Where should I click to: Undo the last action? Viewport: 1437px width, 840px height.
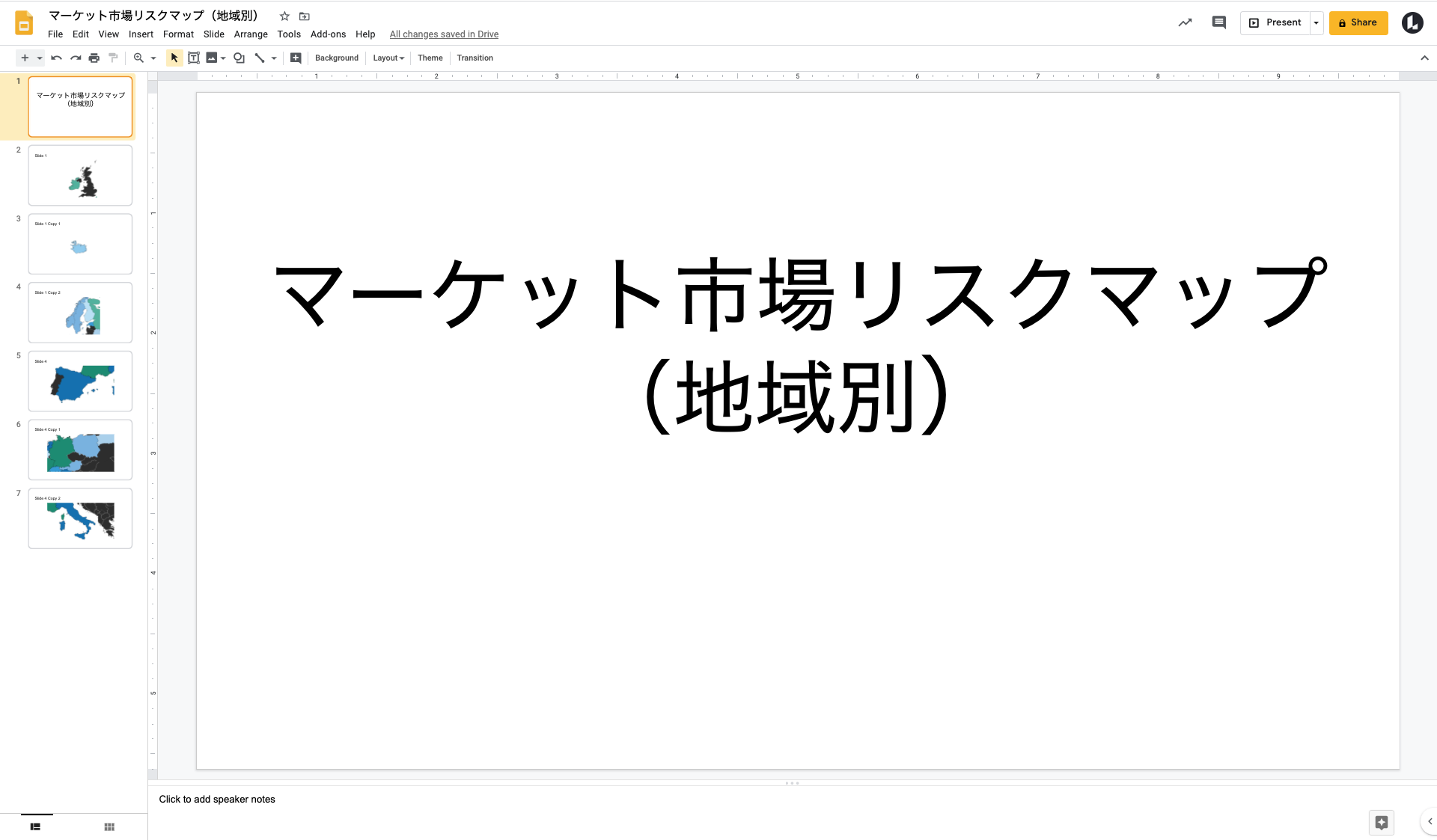(56, 58)
